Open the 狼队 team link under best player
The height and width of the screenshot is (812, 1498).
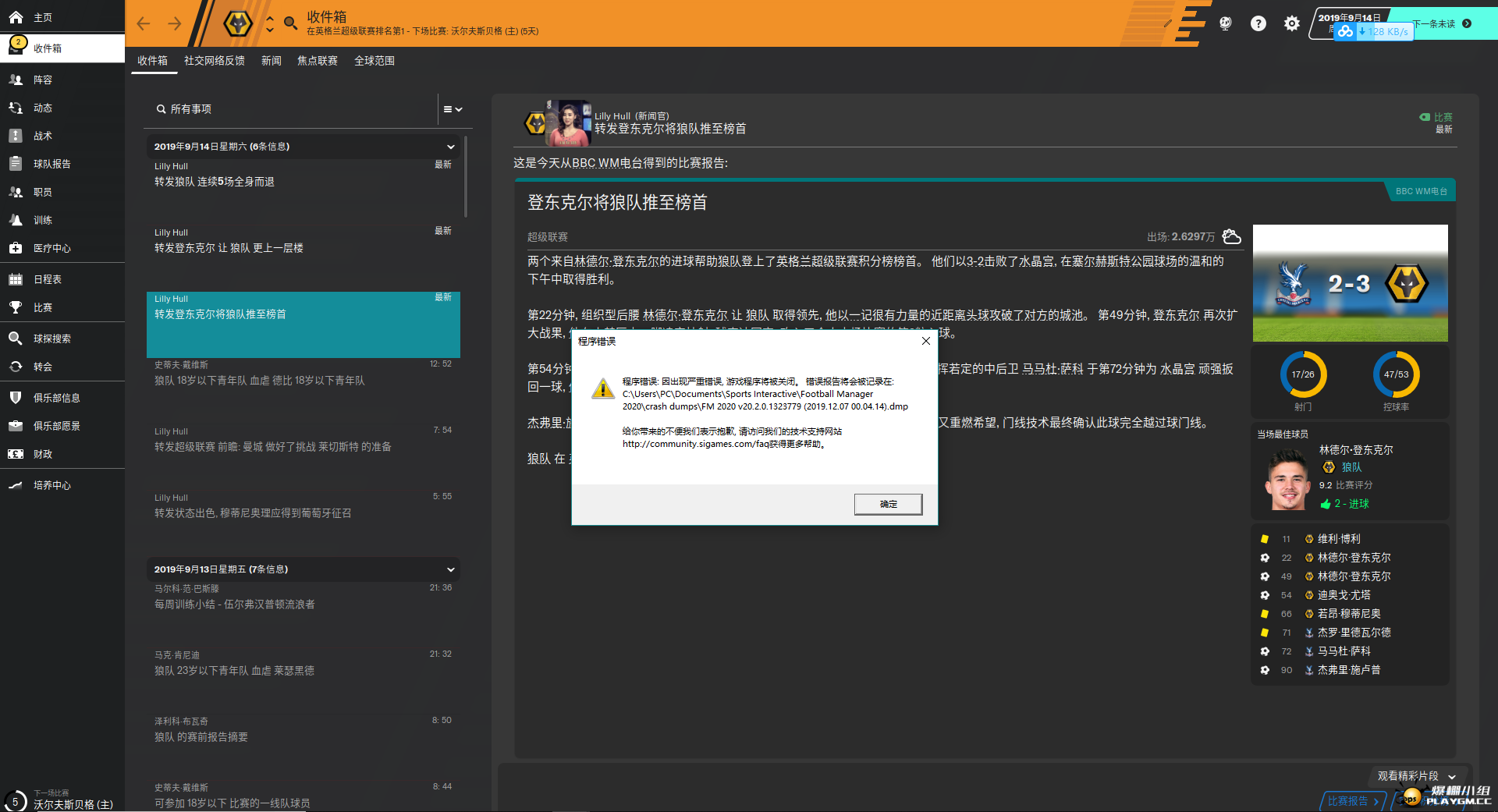click(x=1351, y=467)
